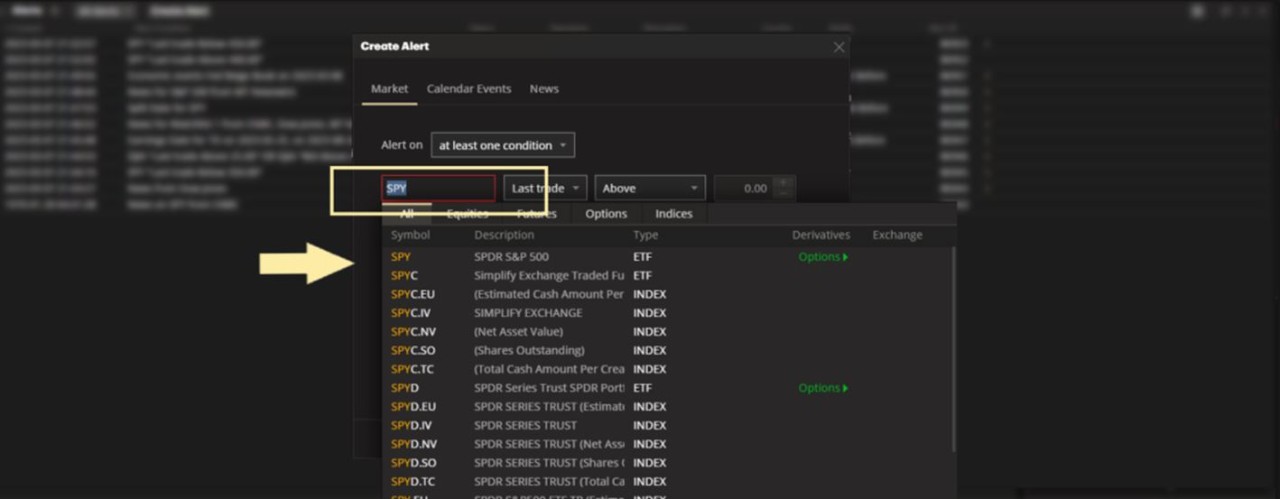Open the Last trade dropdown

545,188
